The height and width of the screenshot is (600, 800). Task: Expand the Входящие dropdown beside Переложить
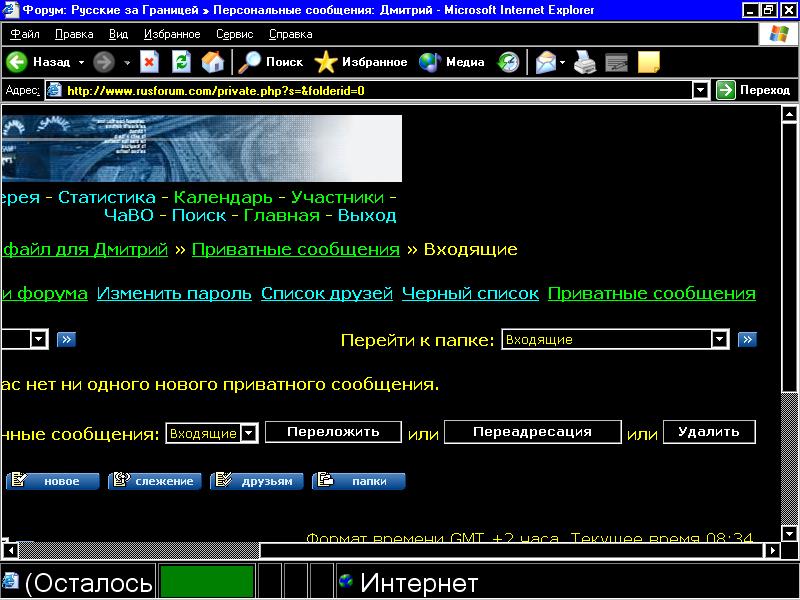249,433
